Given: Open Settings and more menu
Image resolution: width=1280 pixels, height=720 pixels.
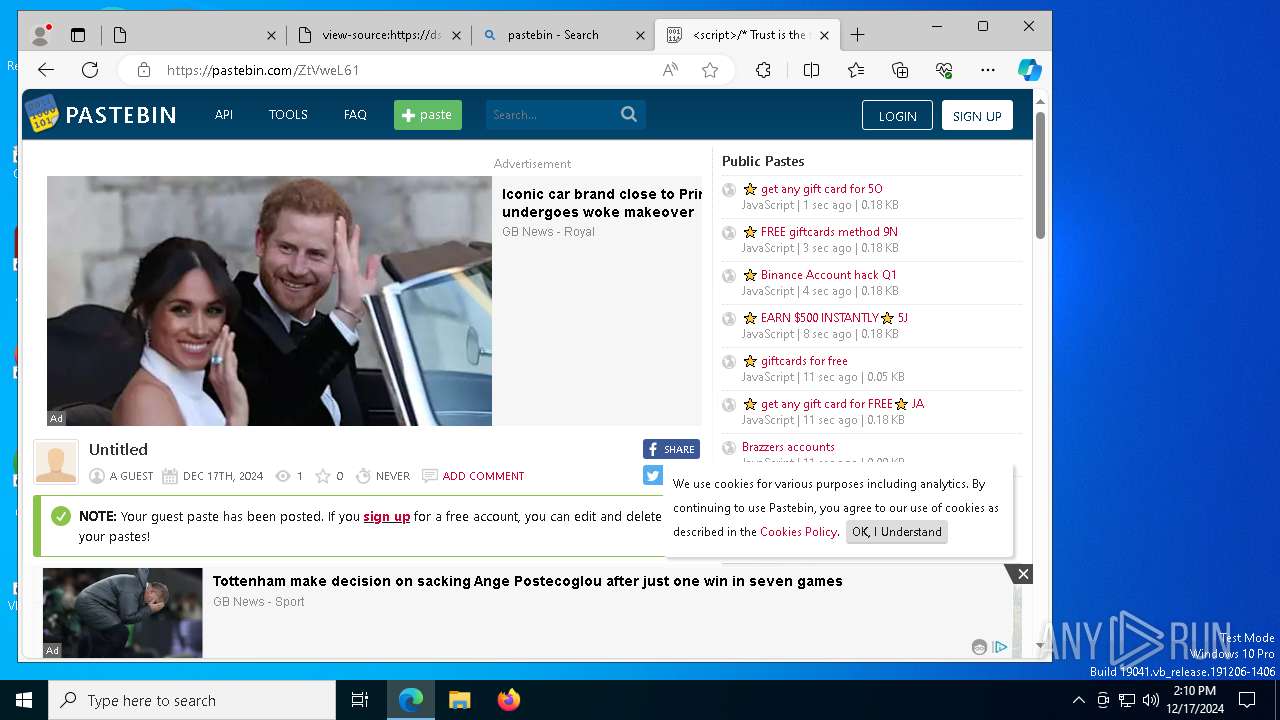Looking at the screenshot, I should click(x=988, y=70).
